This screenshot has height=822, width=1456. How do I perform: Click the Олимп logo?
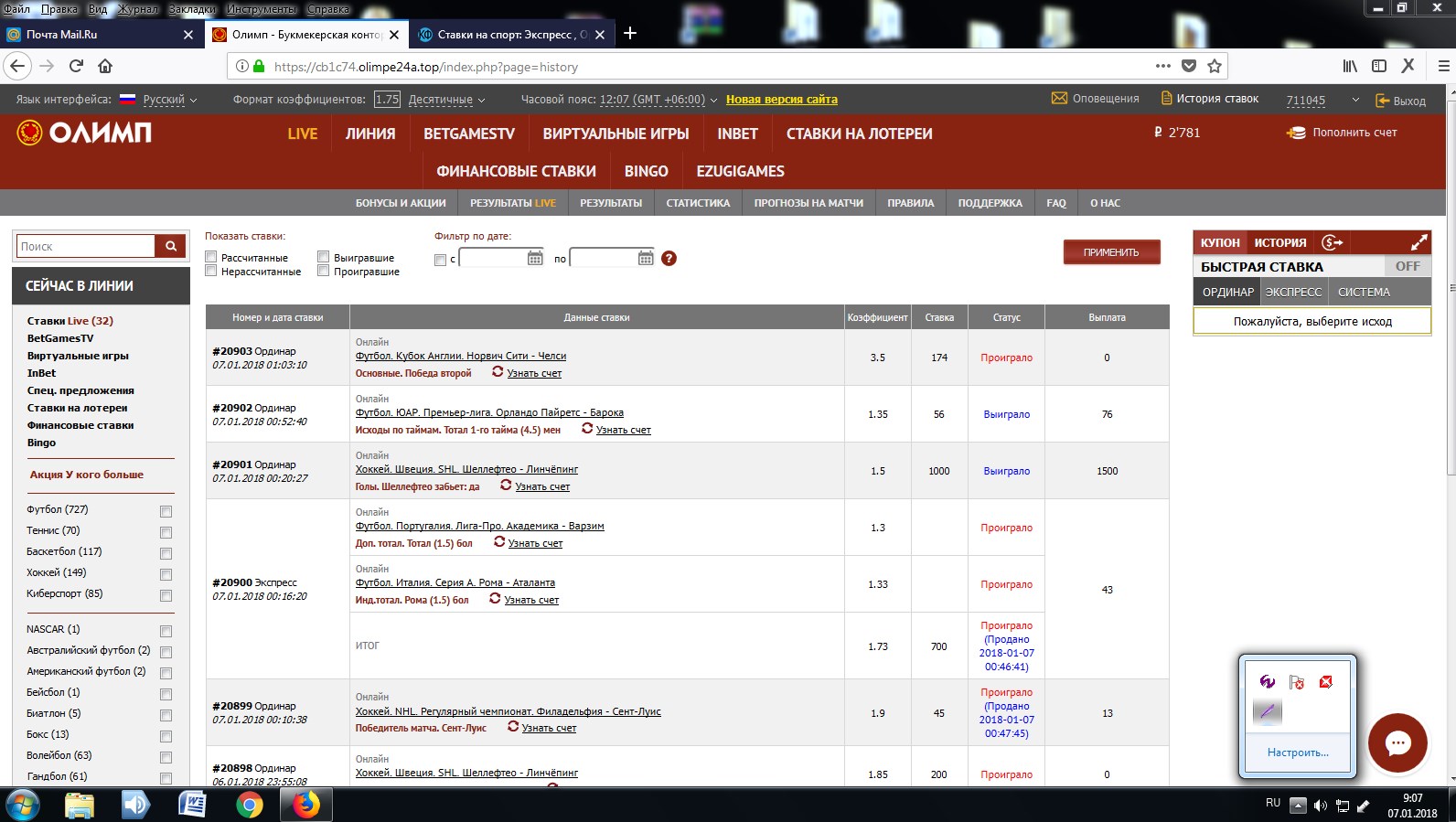[84, 133]
